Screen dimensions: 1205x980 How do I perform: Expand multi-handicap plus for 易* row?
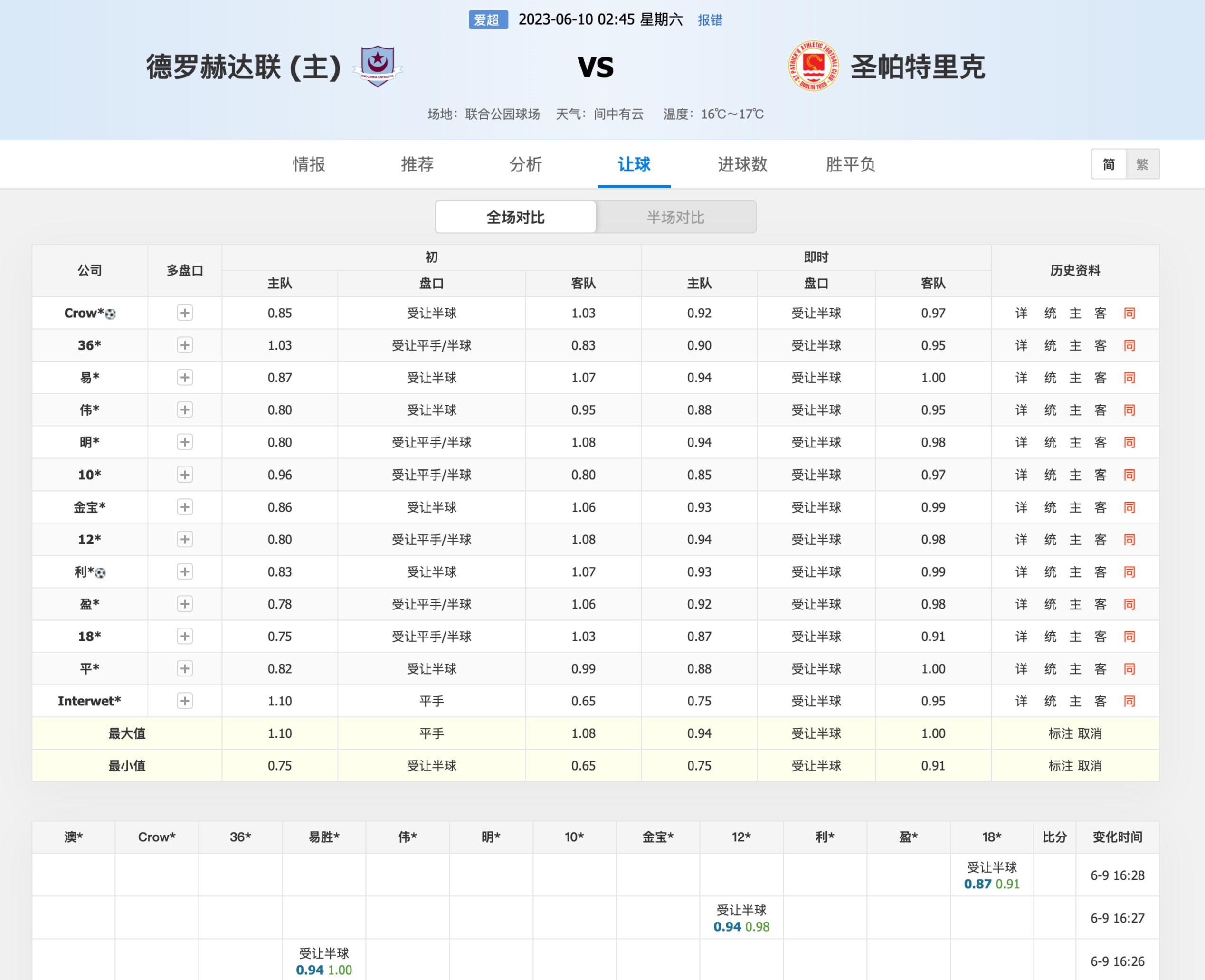(x=185, y=378)
